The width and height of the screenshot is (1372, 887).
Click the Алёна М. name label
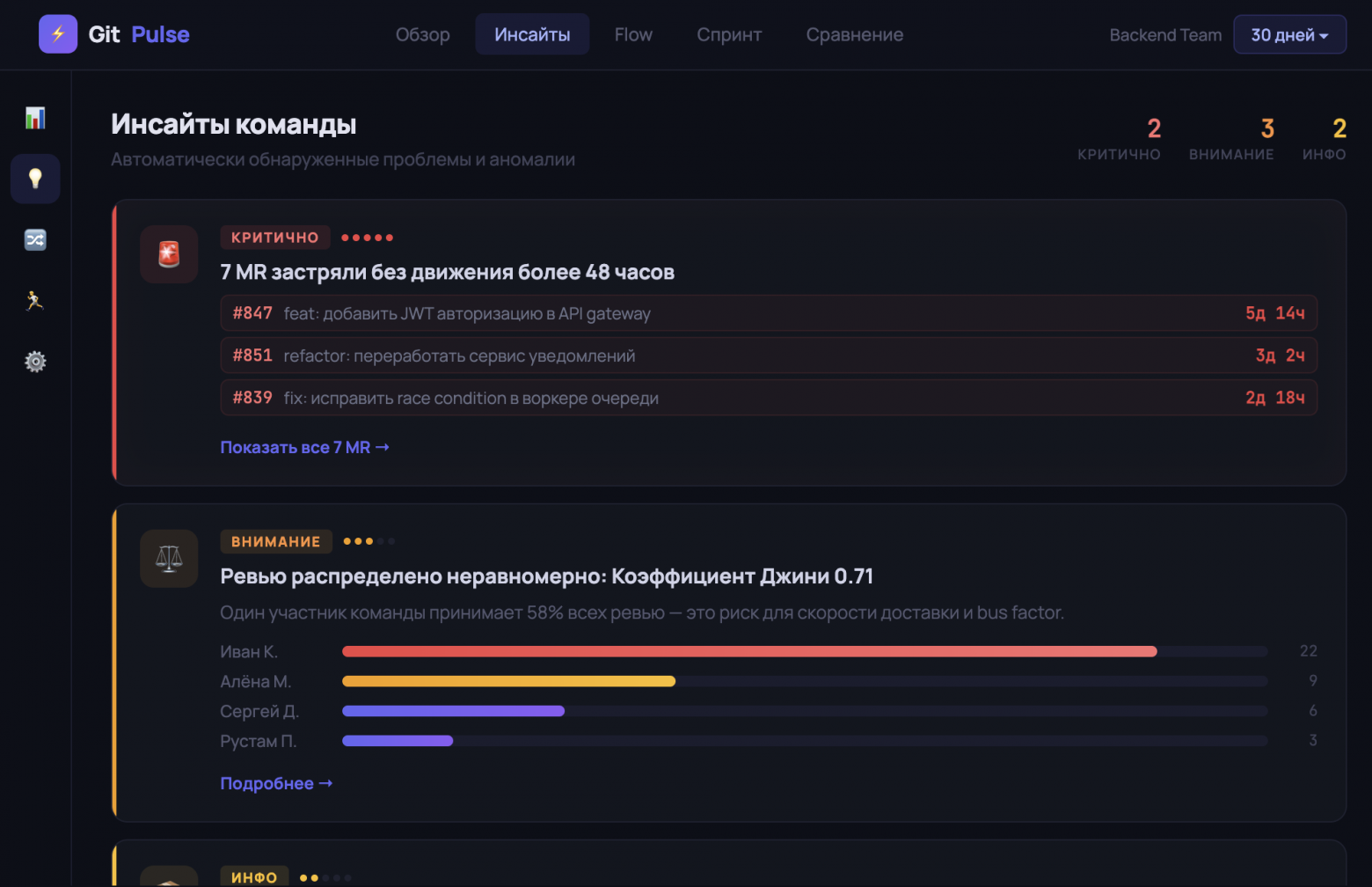coord(256,682)
